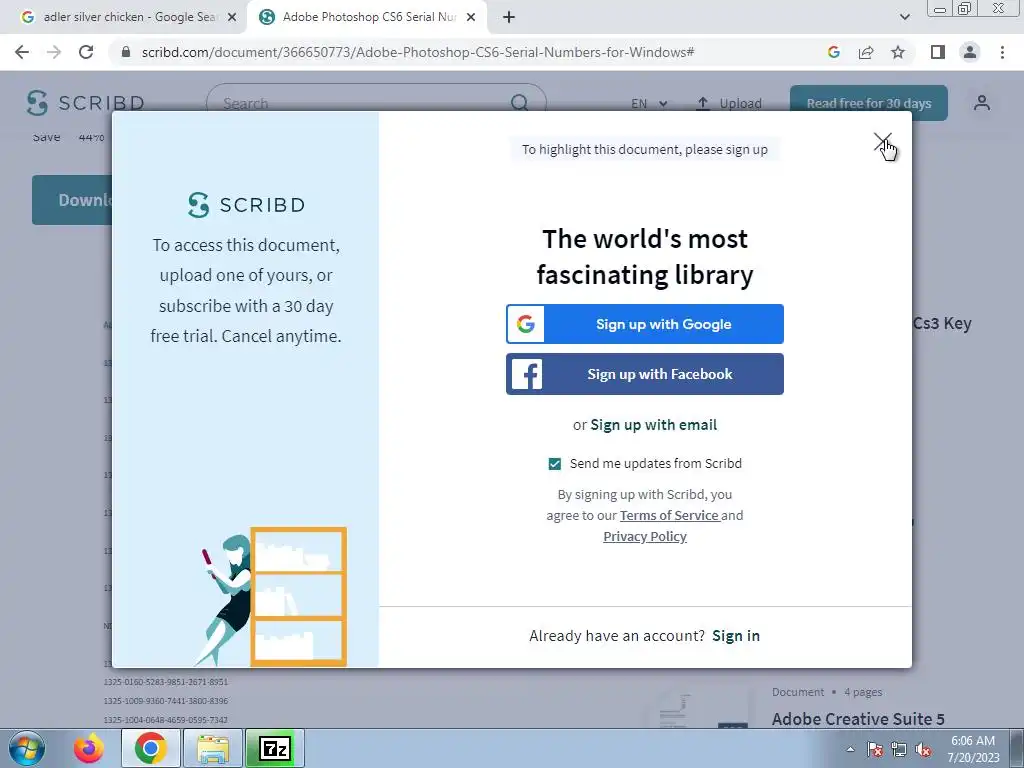The width and height of the screenshot is (1024, 768).
Task: Click the browser forward arrow
Action: (54, 52)
